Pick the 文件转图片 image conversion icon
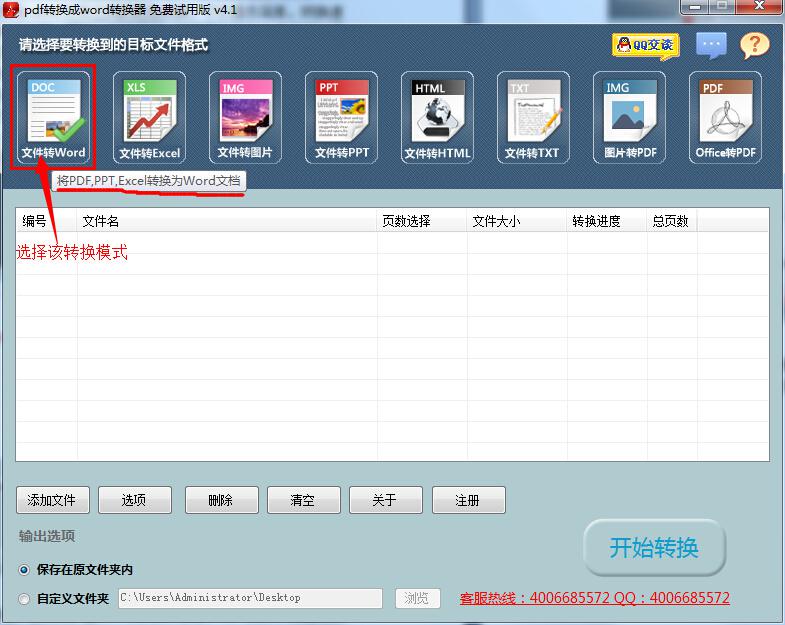This screenshot has width=785, height=625. (x=245, y=117)
